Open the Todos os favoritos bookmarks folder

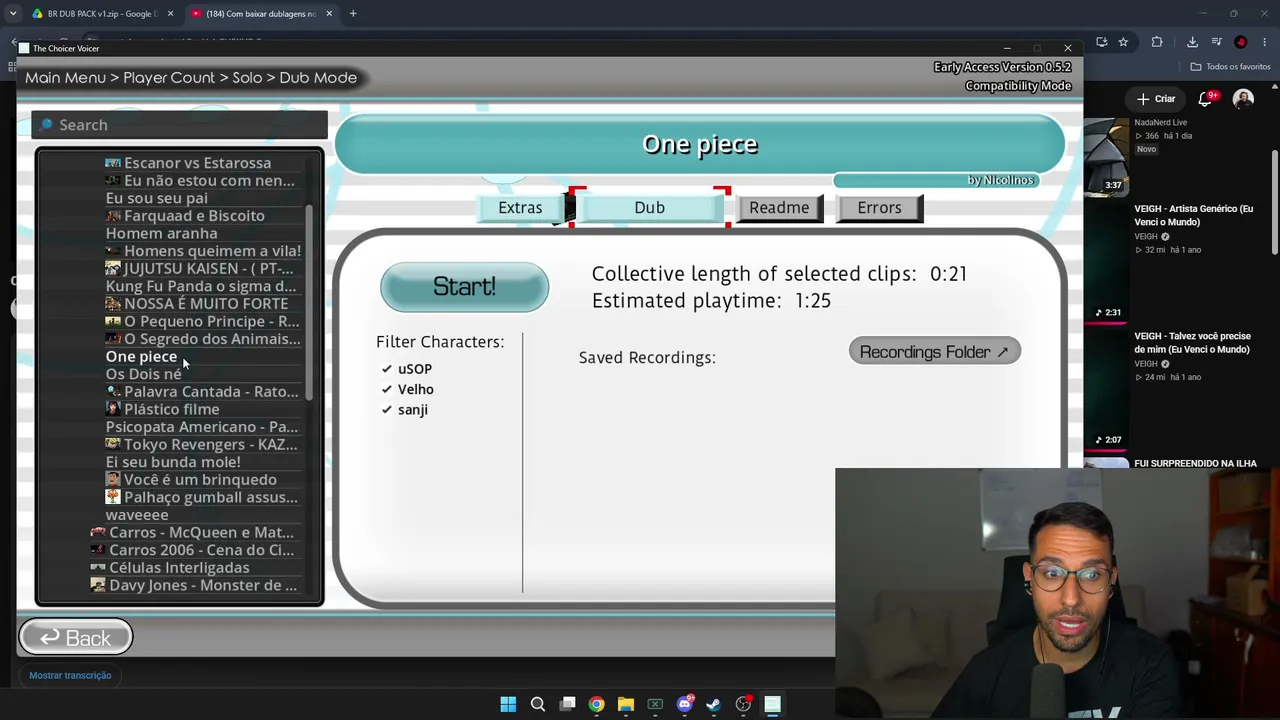1231,67
